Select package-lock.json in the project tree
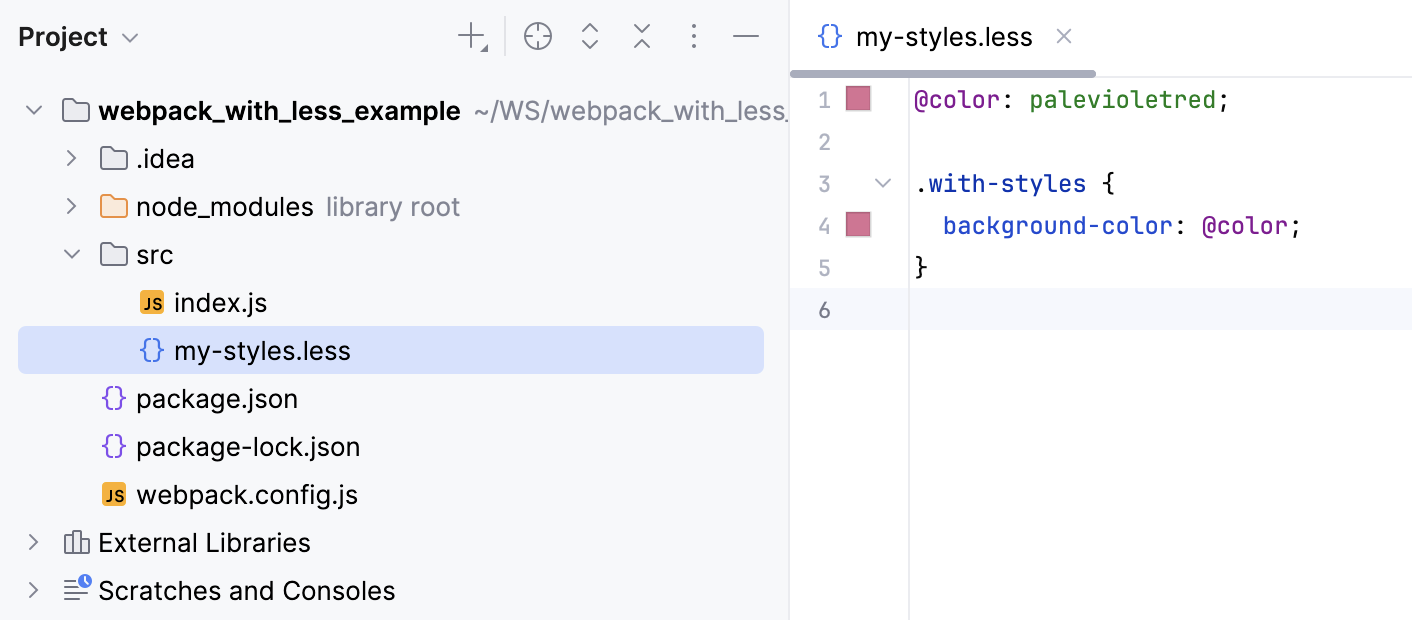The image size is (1412, 620). point(246,446)
